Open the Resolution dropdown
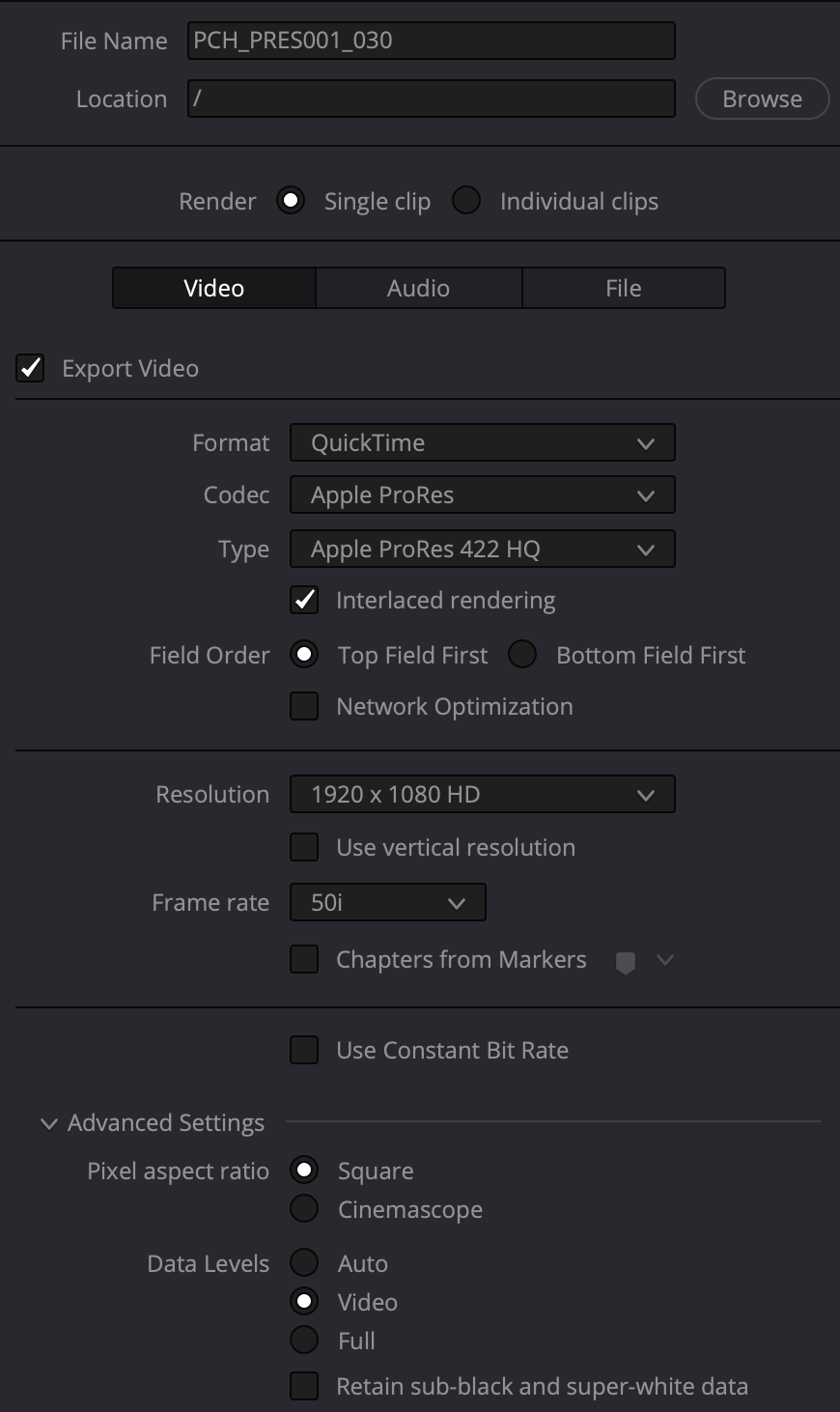 click(482, 795)
